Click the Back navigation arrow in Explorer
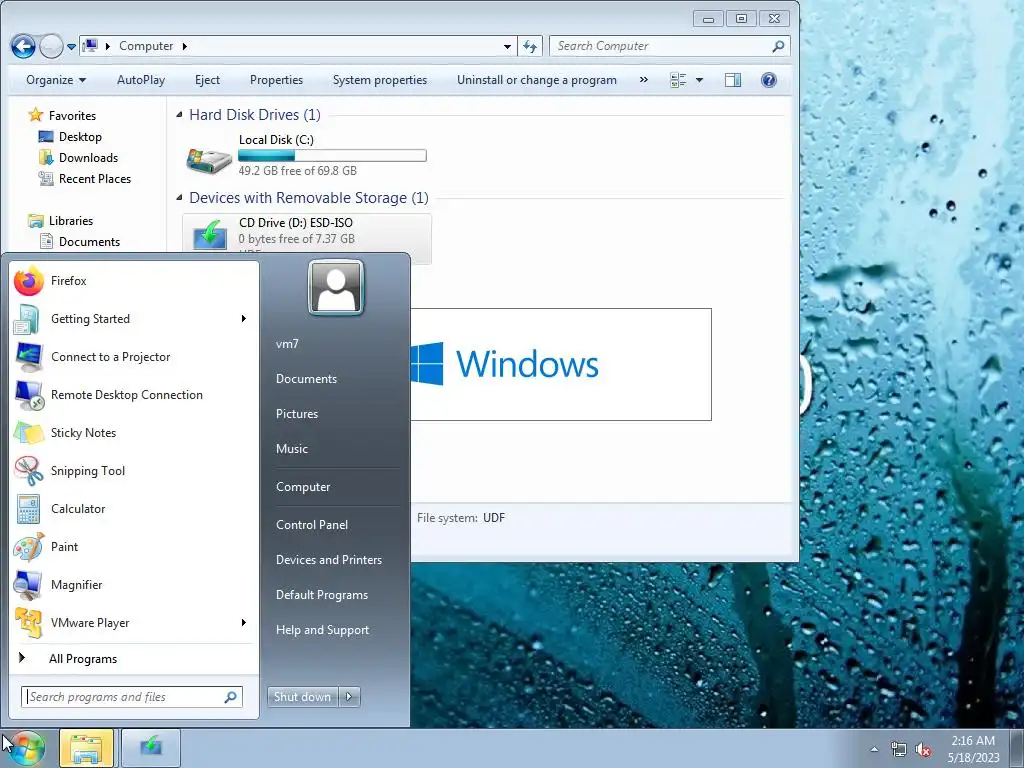This screenshot has height=768, width=1024. (x=24, y=46)
